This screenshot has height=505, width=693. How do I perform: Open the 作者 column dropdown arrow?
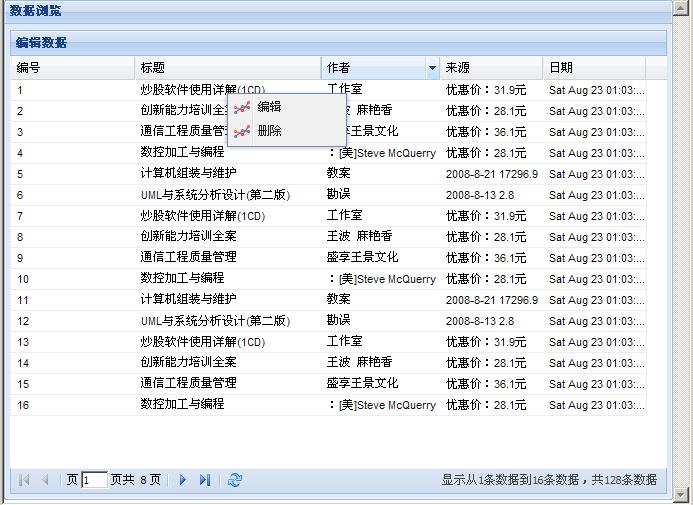pos(432,68)
